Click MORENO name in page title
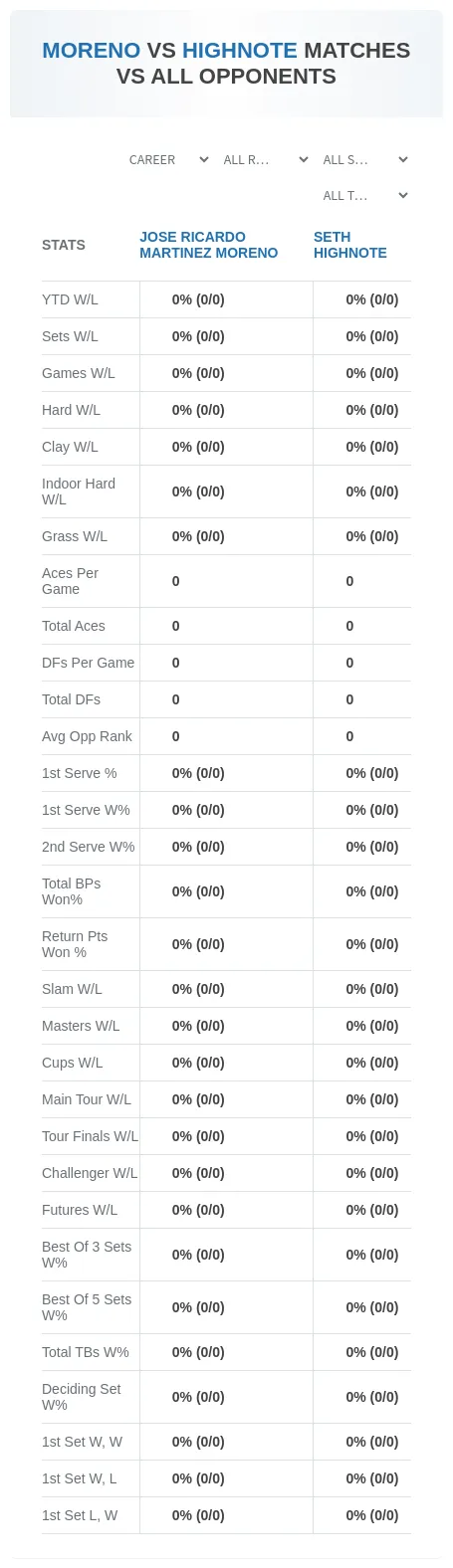Screen dimensions: 453x1568 [92, 51]
